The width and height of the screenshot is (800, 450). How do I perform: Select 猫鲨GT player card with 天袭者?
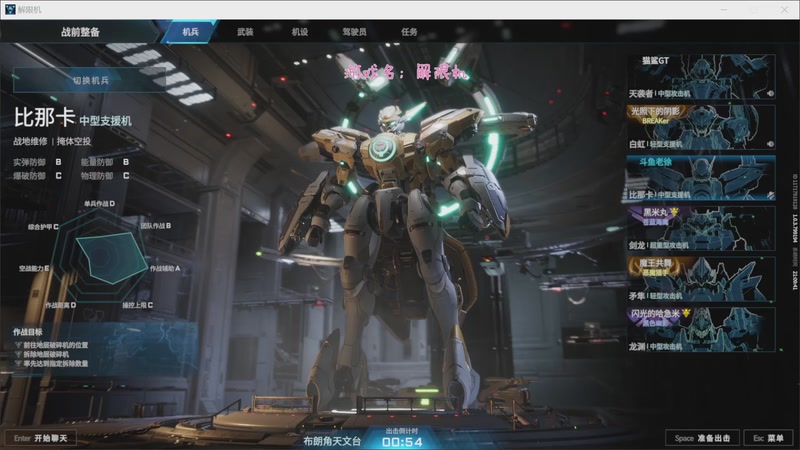pos(702,77)
